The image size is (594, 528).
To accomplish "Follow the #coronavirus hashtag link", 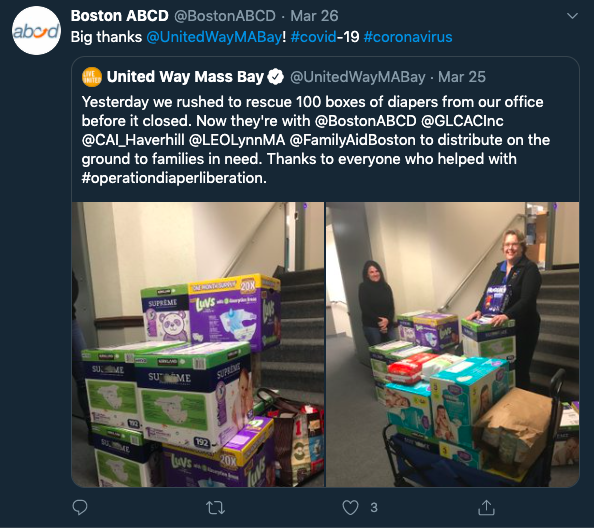I will click(x=408, y=37).
